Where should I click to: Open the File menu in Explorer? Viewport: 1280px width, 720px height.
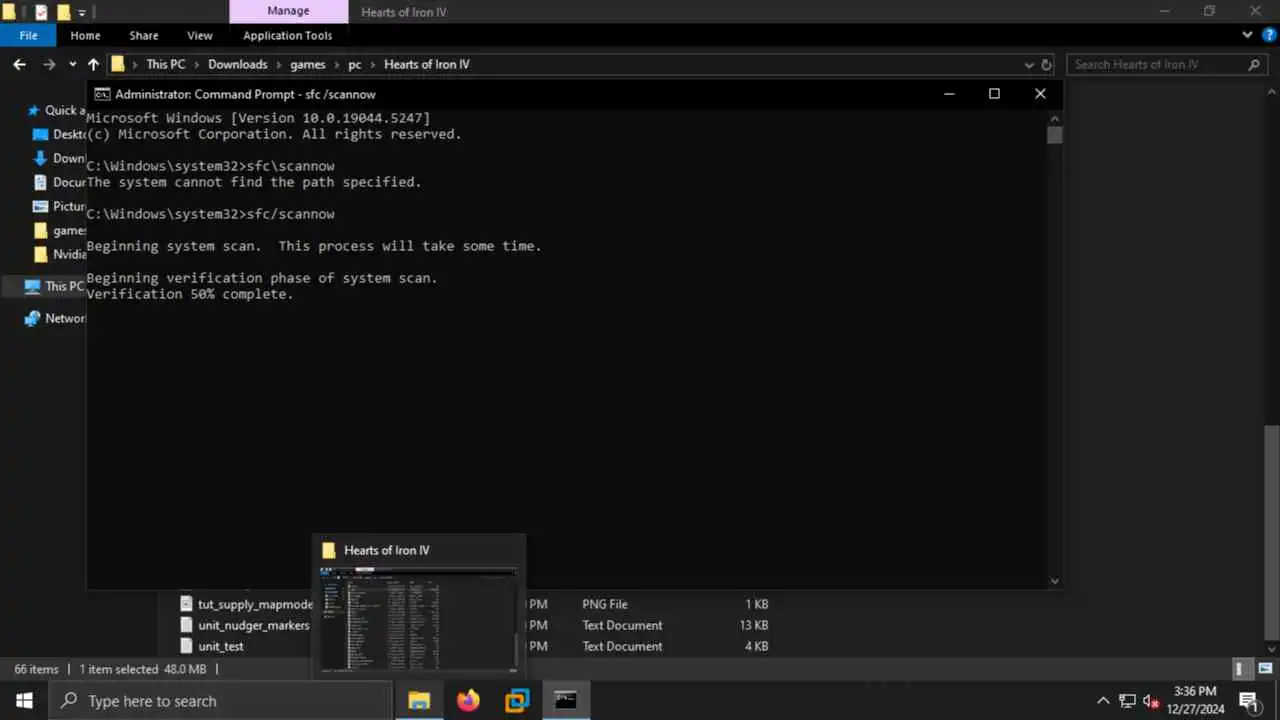28,35
